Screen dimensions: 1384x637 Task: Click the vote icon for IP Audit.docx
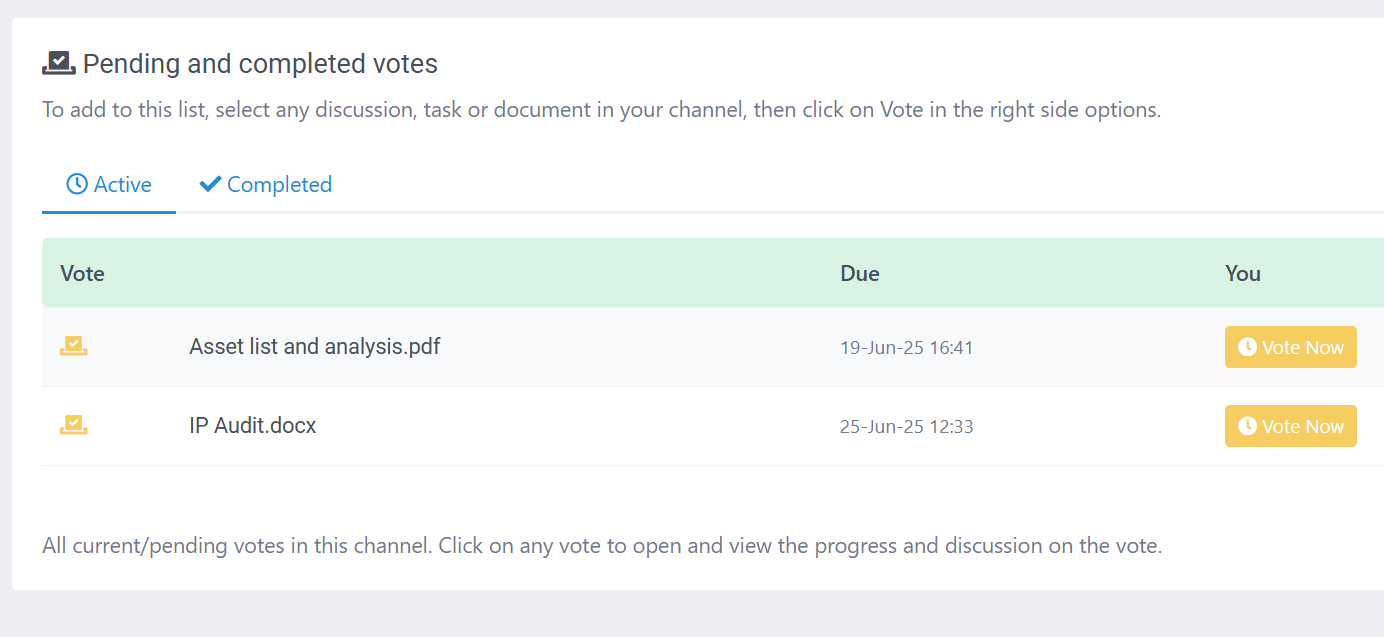pyautogui.click(x=74, y=425)
